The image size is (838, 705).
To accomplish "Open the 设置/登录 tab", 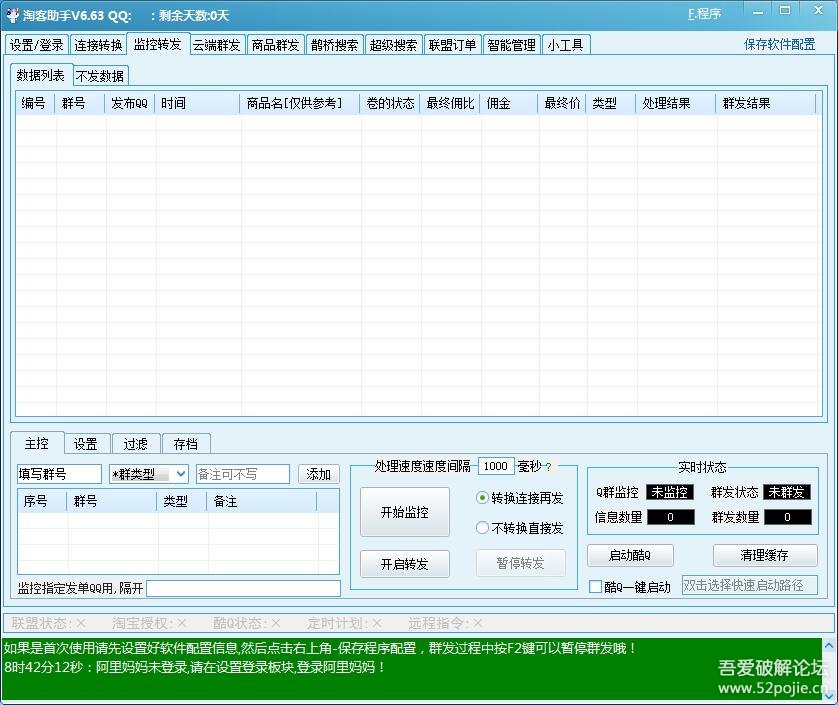I will [x=37, y=45].
